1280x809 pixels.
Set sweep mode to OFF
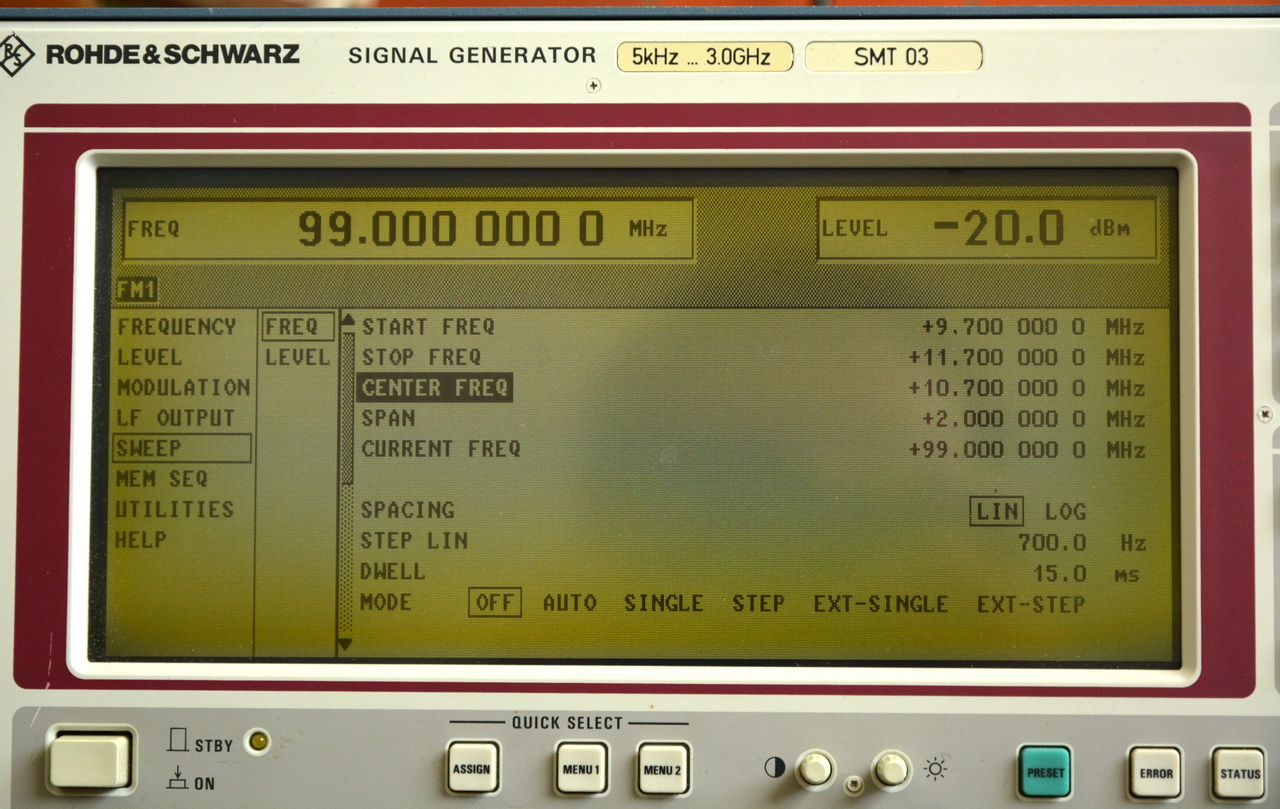495,603
